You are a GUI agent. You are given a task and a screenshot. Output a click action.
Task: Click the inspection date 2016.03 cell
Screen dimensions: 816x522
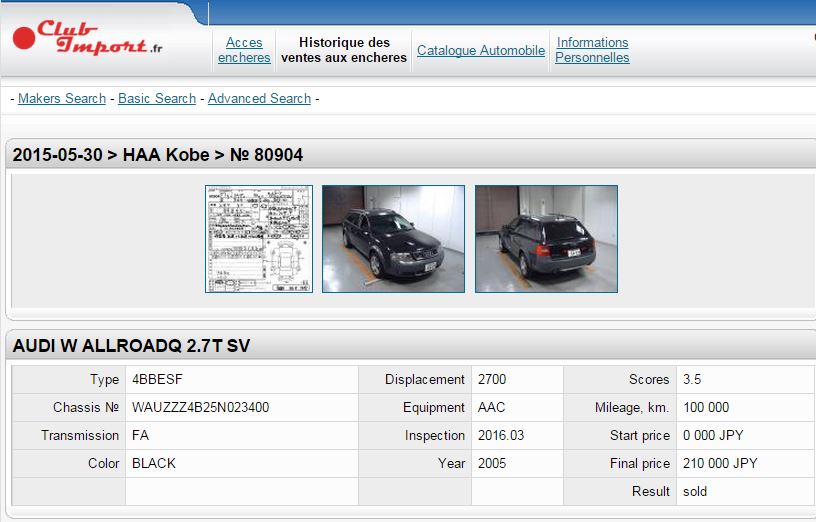point(500,436)
